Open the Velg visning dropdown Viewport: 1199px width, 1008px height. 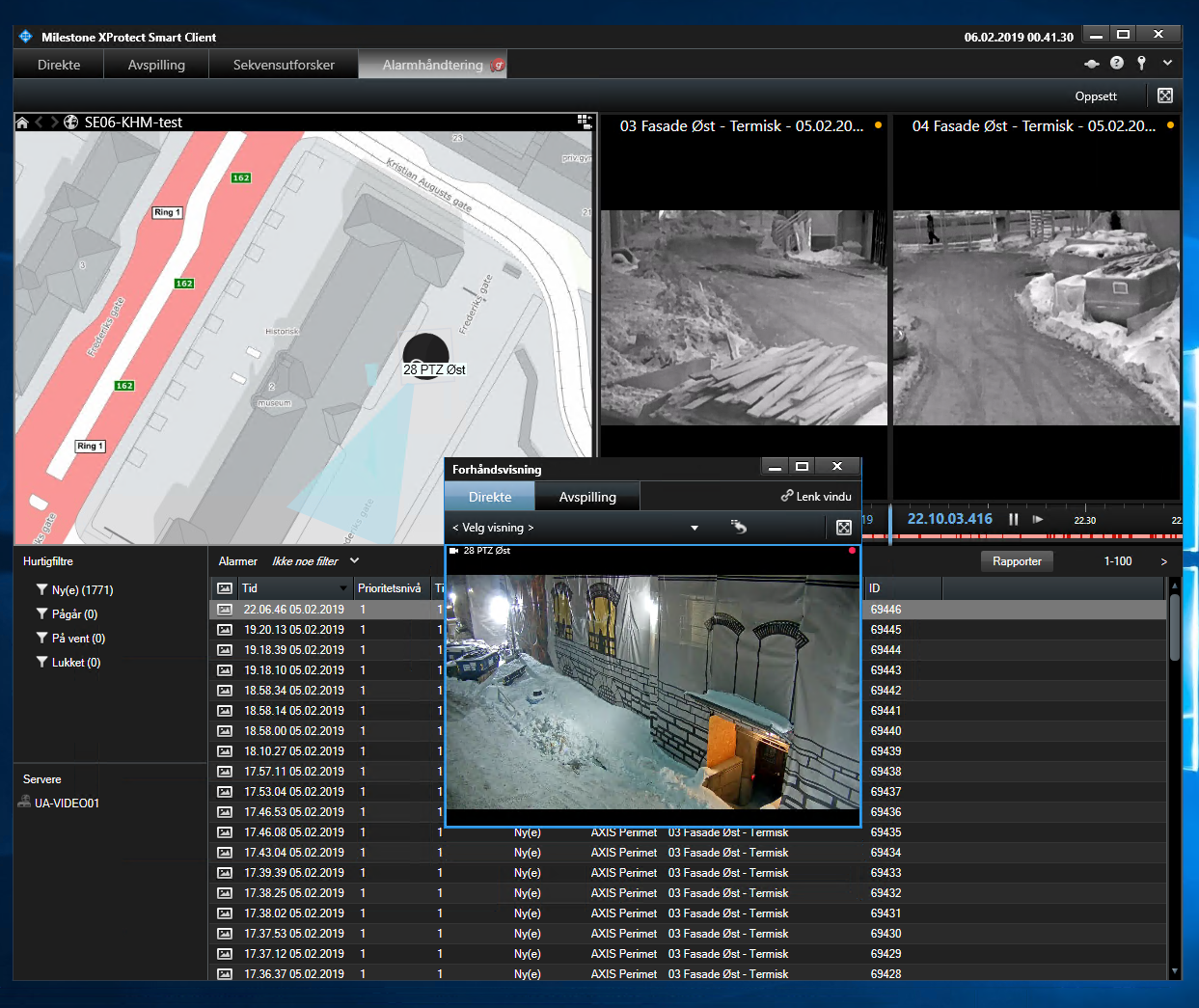tap(576, 528)
